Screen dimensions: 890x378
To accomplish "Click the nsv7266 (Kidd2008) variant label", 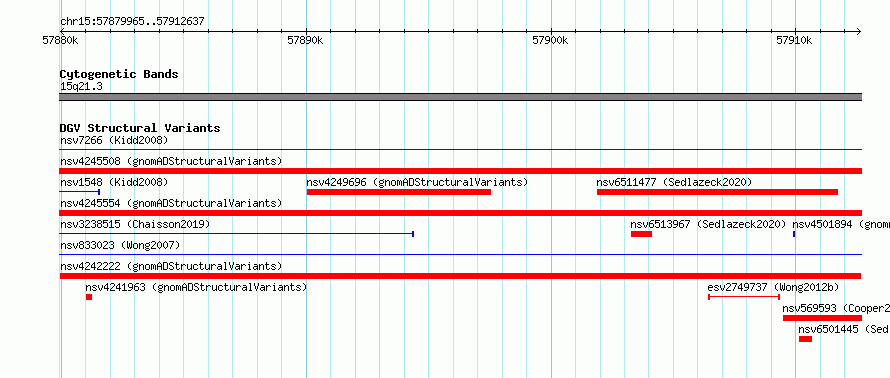I will tap(114, 140).
